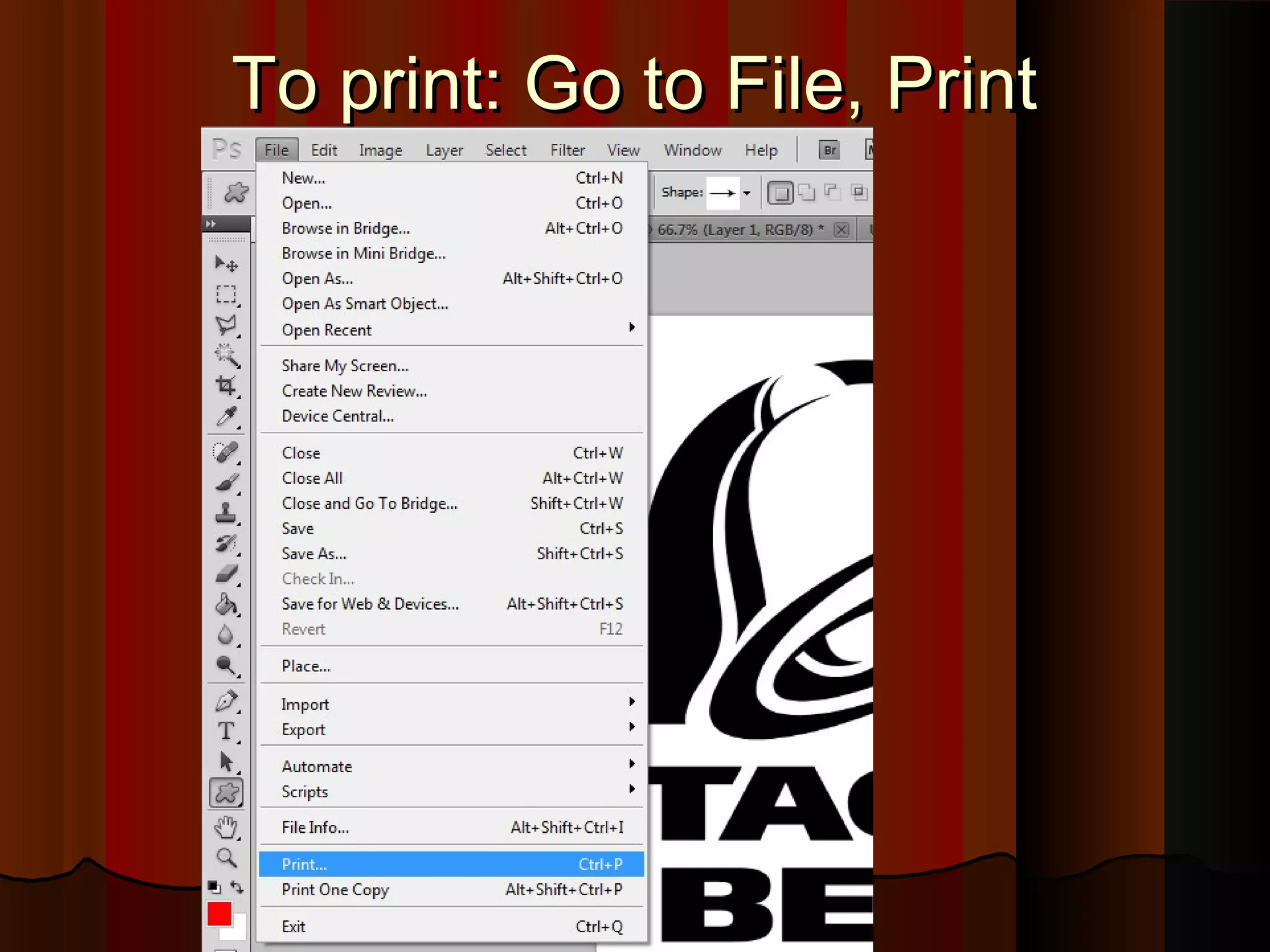Viewport: 1270px width, 952px height.
Task: Select the Blur tool
Action: pyautogui.click(x=226, y=634)
